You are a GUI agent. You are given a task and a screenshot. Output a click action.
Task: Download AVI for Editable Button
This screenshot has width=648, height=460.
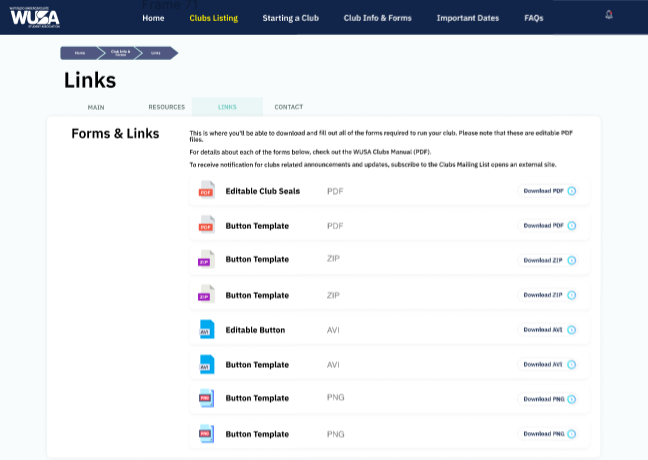click(548, 329)
